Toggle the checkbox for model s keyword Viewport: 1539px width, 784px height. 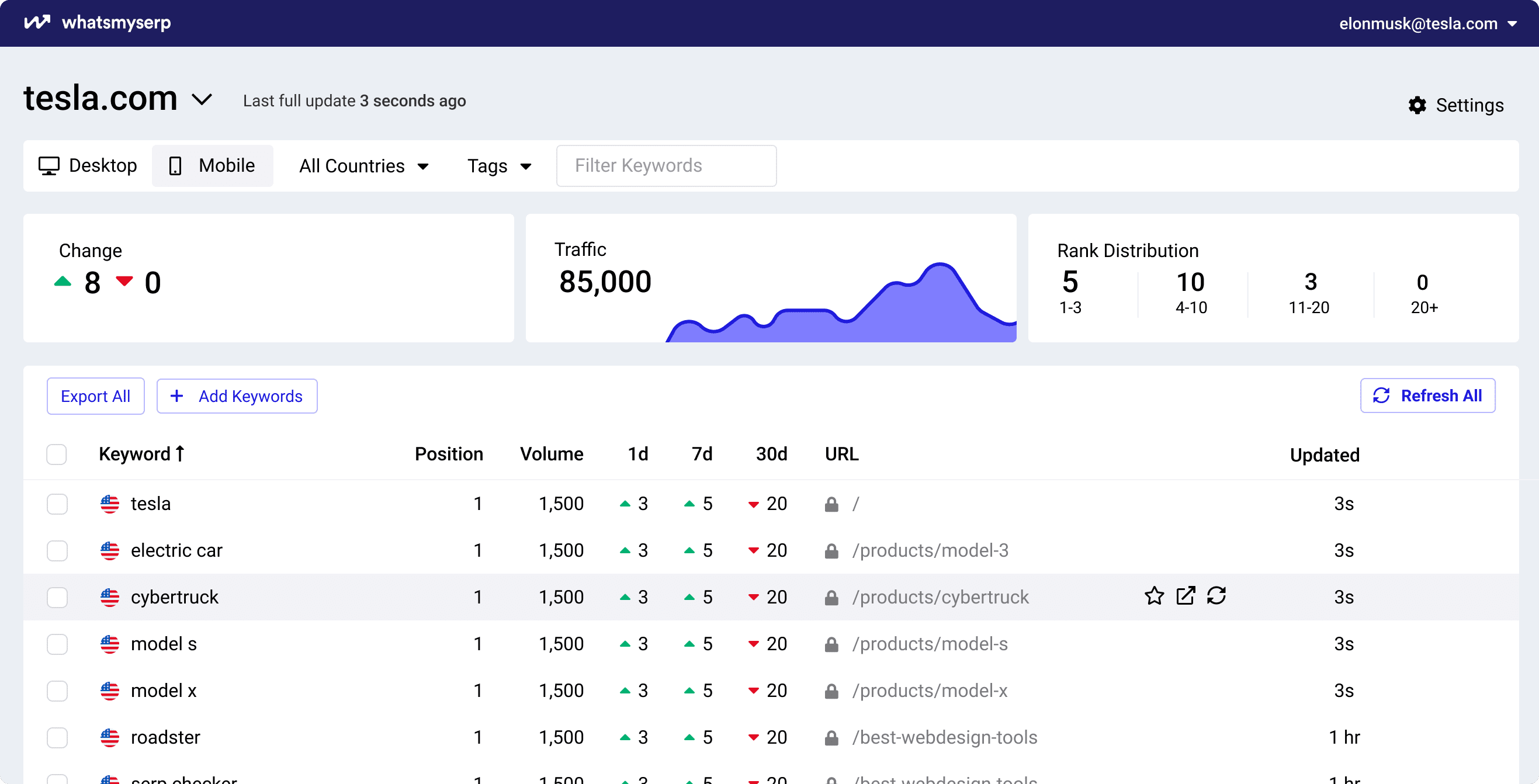tap(57, 644)
